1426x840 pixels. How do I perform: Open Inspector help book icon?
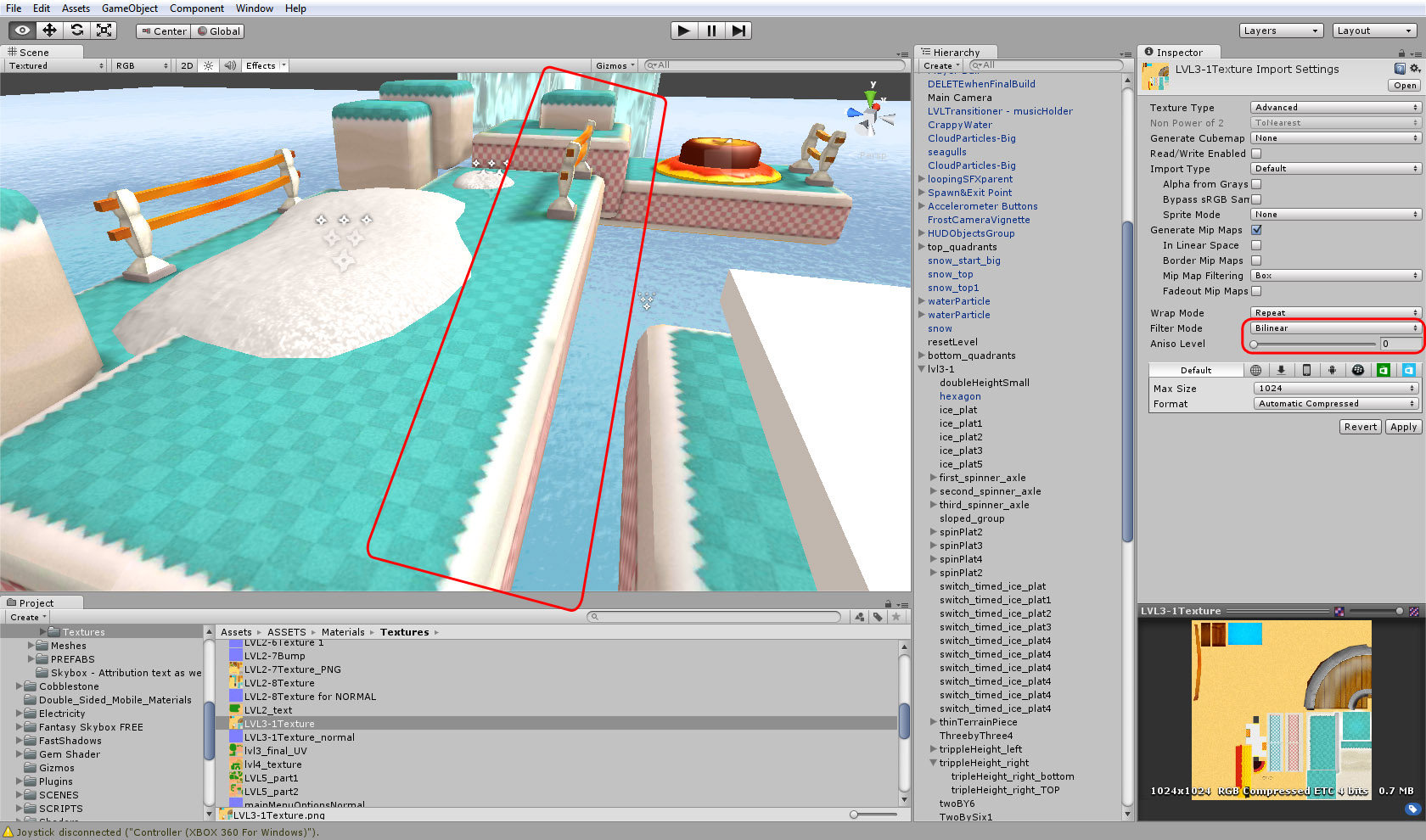(1400, 69)
